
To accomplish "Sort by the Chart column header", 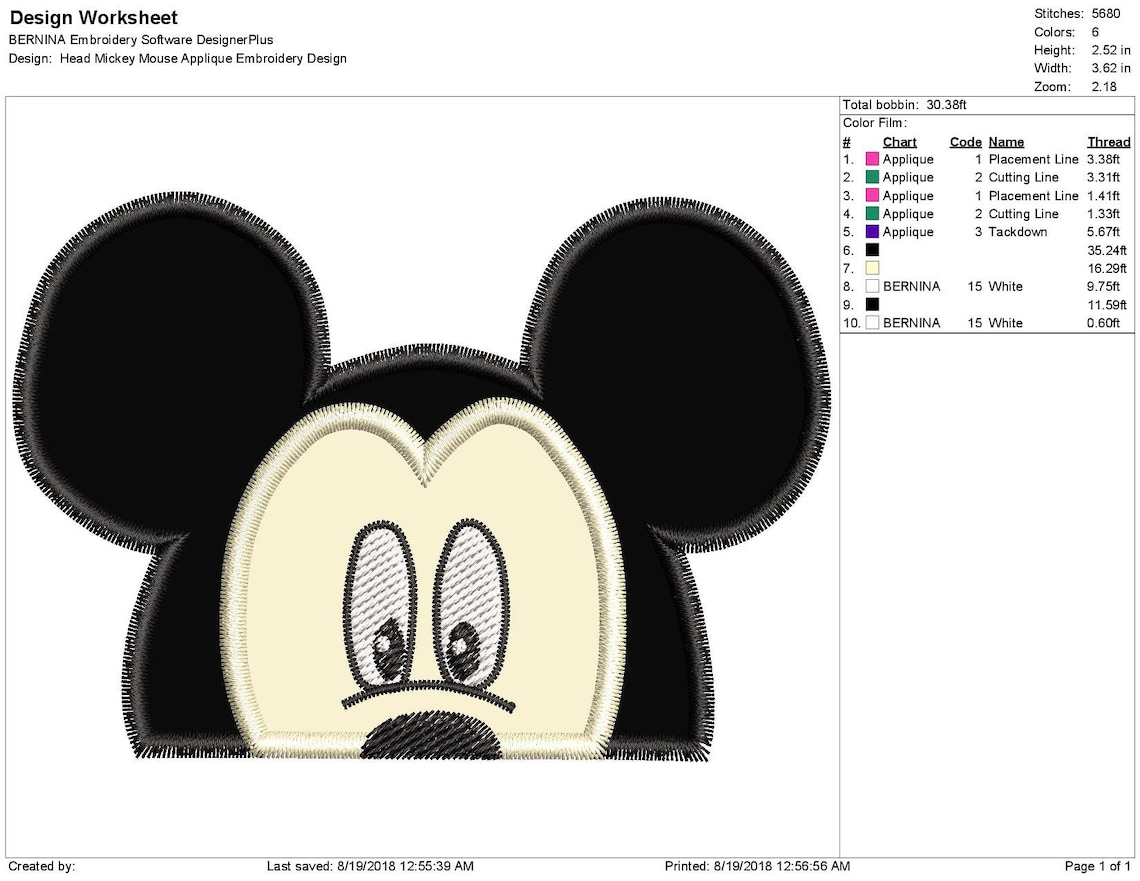I will pyautogui.click(x=899, y=141).
